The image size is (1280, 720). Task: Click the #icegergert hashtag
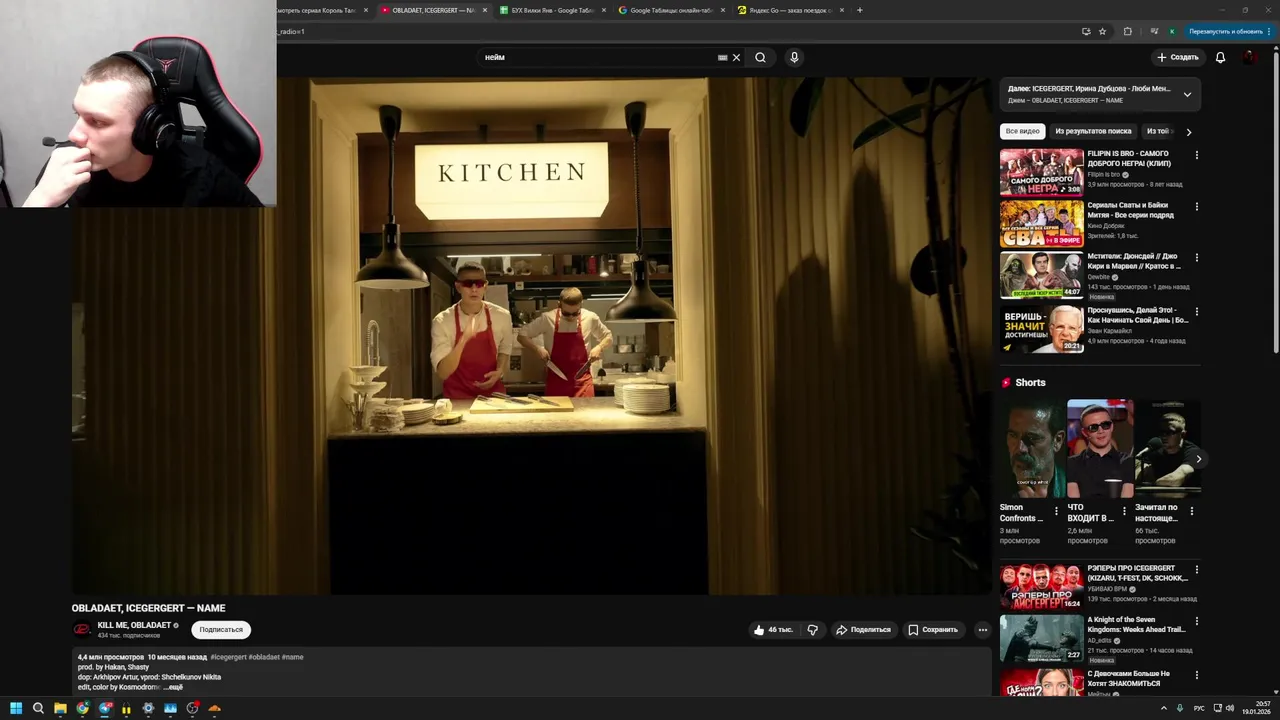point(228,657)
